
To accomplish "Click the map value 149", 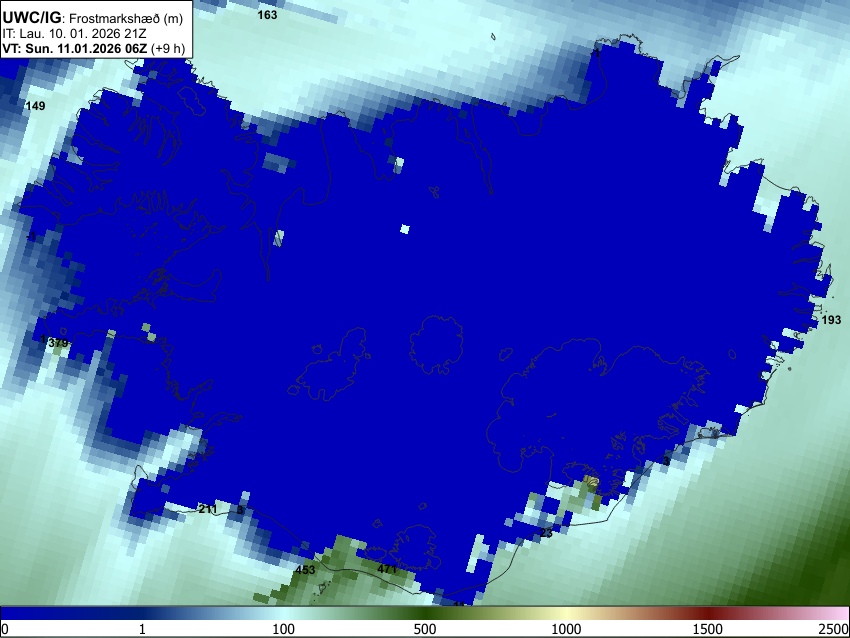I will pos(35,106).
